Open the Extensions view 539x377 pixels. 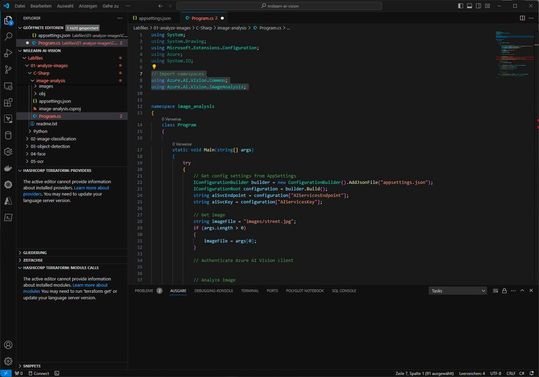point(8,102)
